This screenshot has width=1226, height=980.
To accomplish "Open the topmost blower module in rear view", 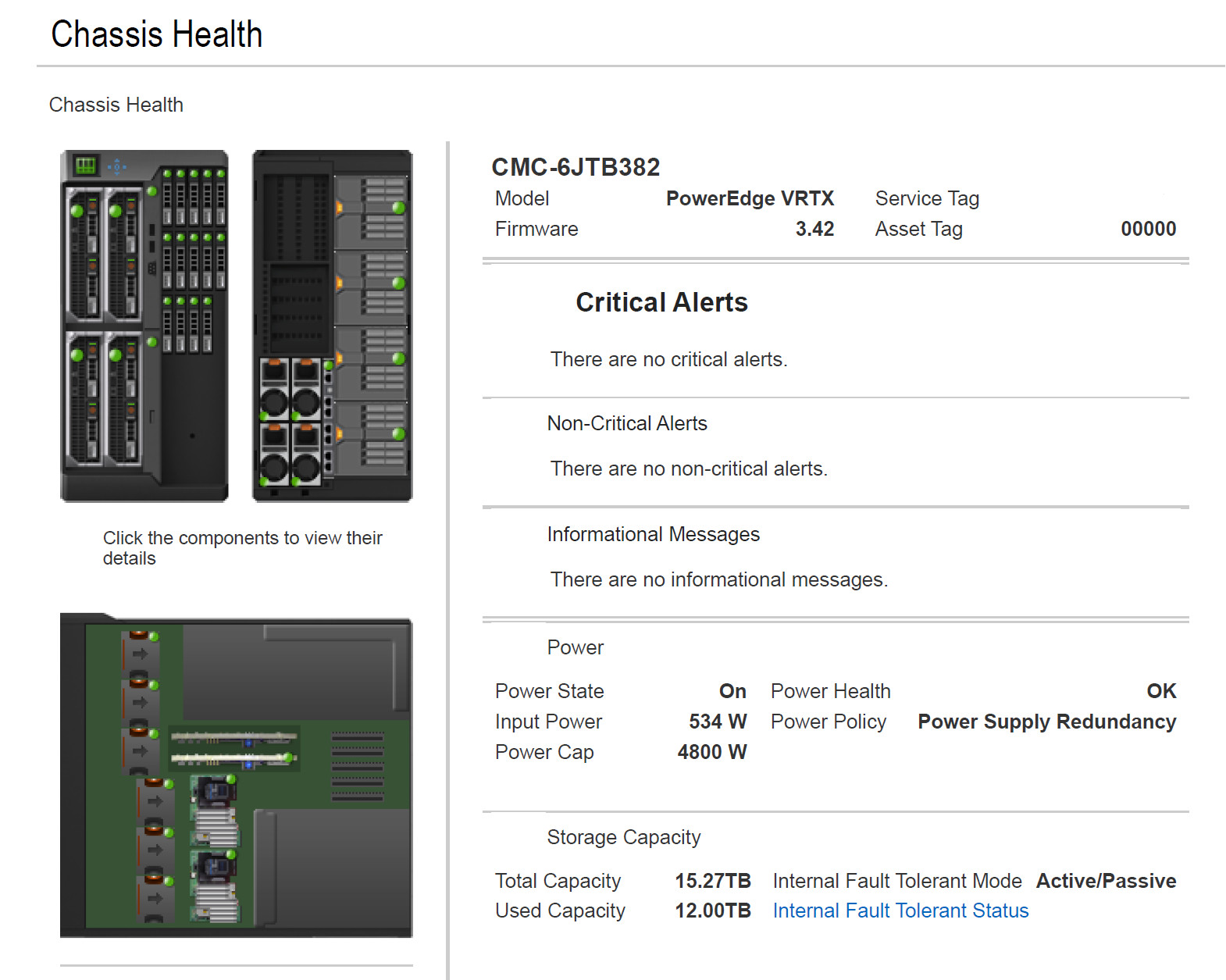I will click(371, 212).
